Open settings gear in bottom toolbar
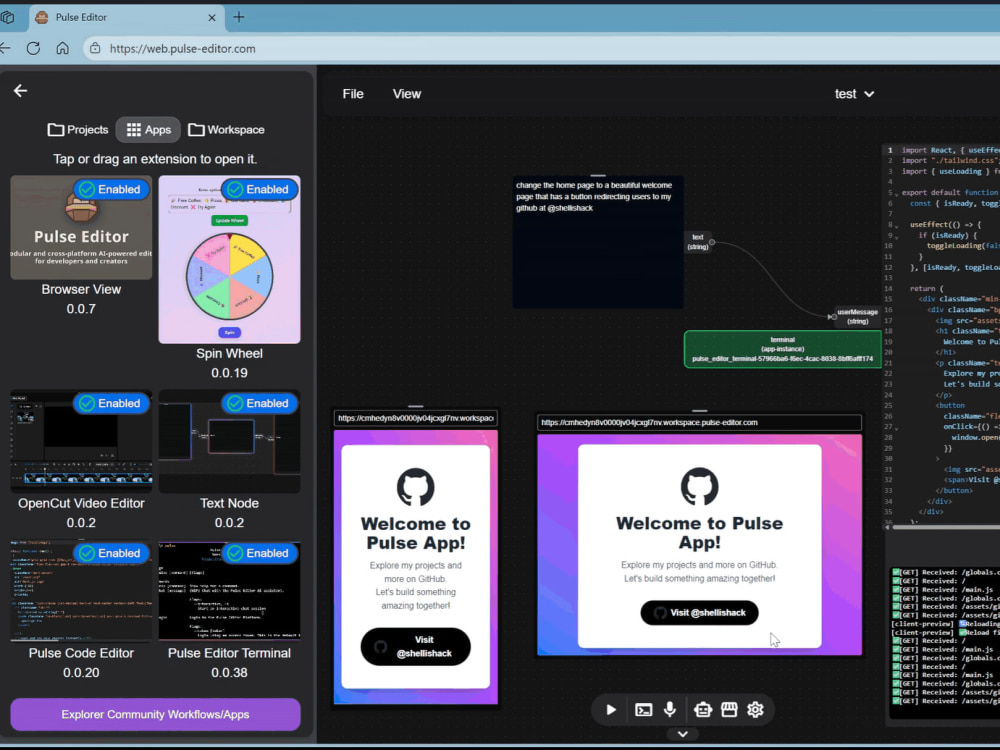Viewport: 1000px width, 750px height. pyautogui.click(x=756, y=710)
